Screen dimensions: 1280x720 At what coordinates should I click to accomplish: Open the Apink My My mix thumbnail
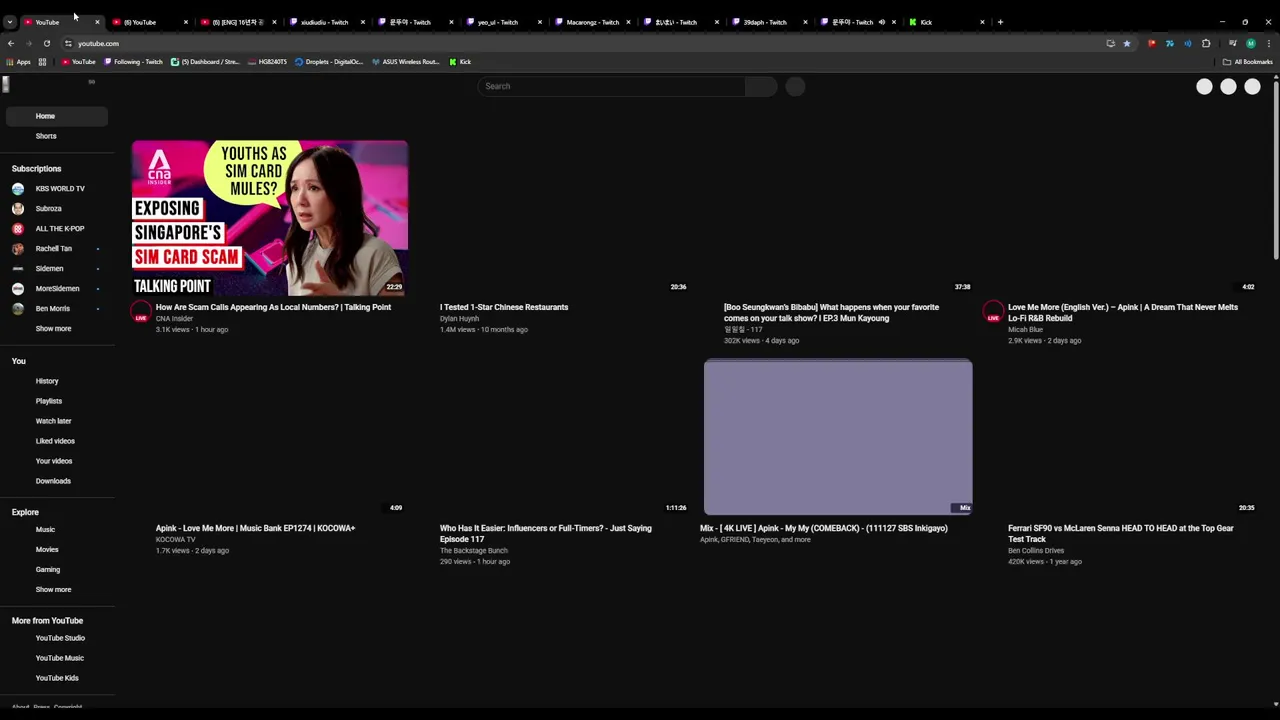pos(838,437)
